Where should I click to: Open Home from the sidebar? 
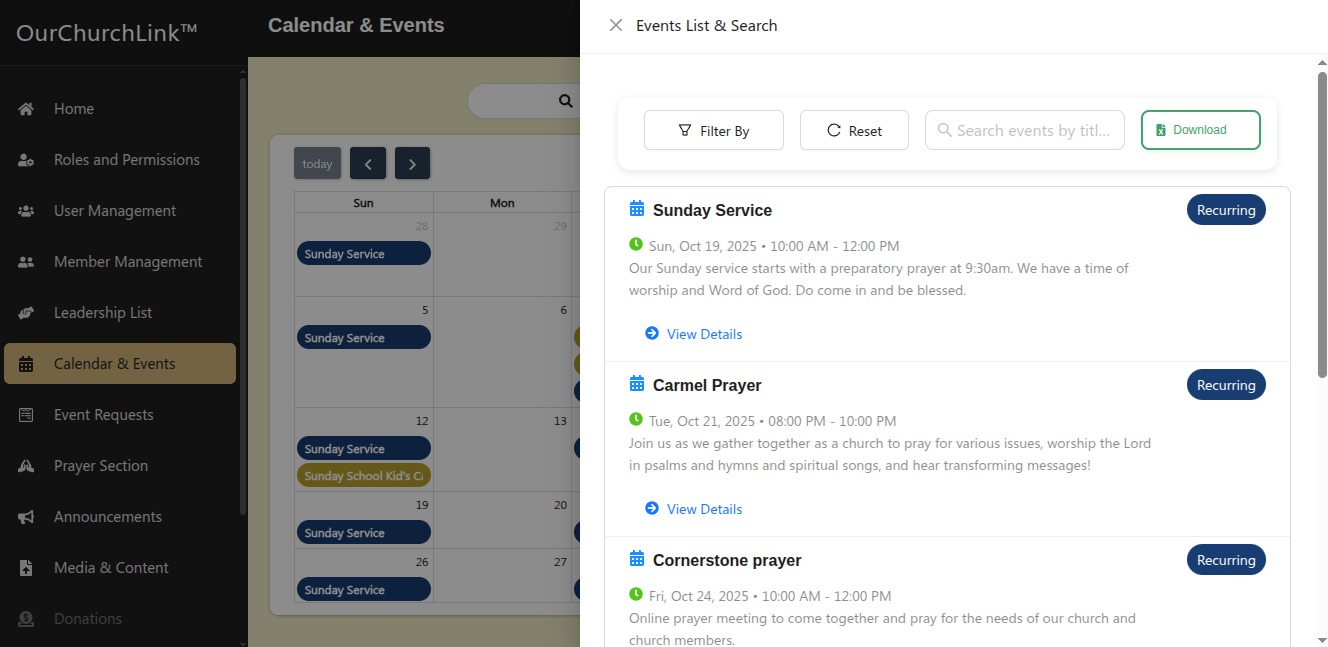coord(73,109)
